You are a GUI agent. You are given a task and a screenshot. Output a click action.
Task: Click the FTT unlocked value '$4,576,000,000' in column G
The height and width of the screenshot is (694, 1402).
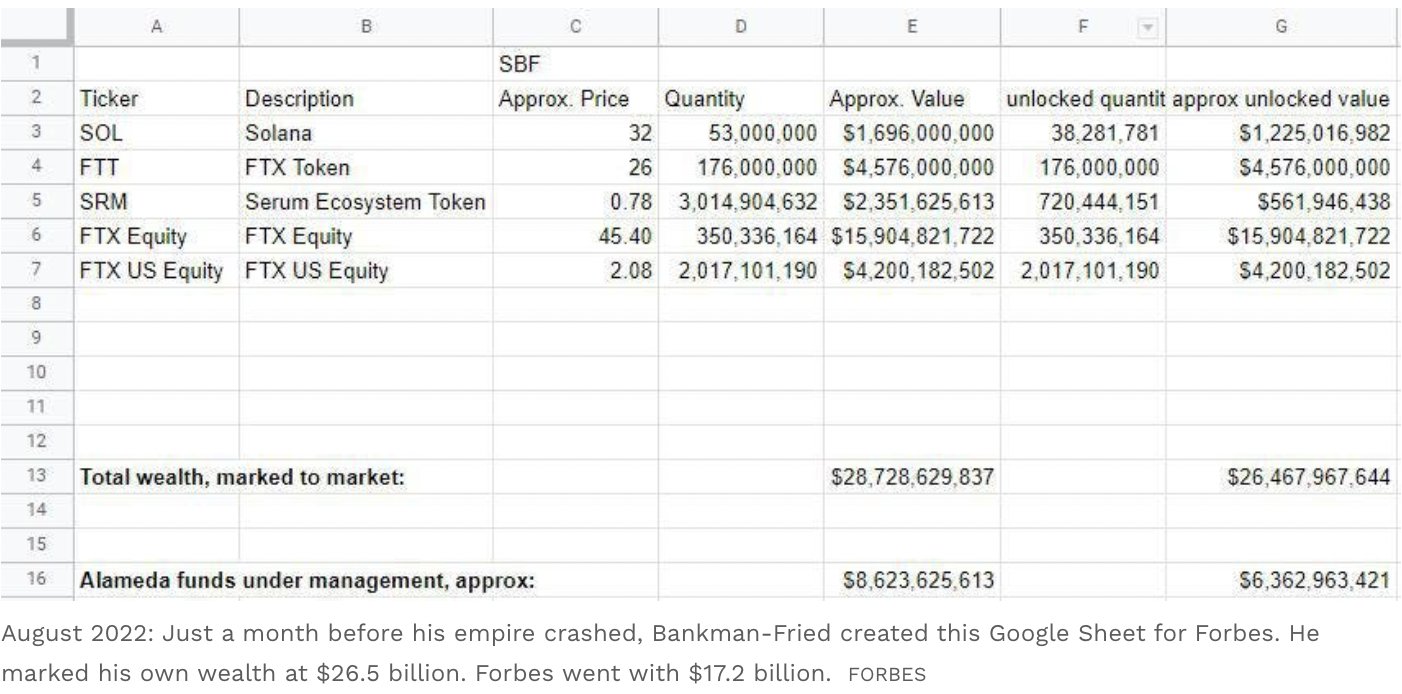coord(1281,167)
